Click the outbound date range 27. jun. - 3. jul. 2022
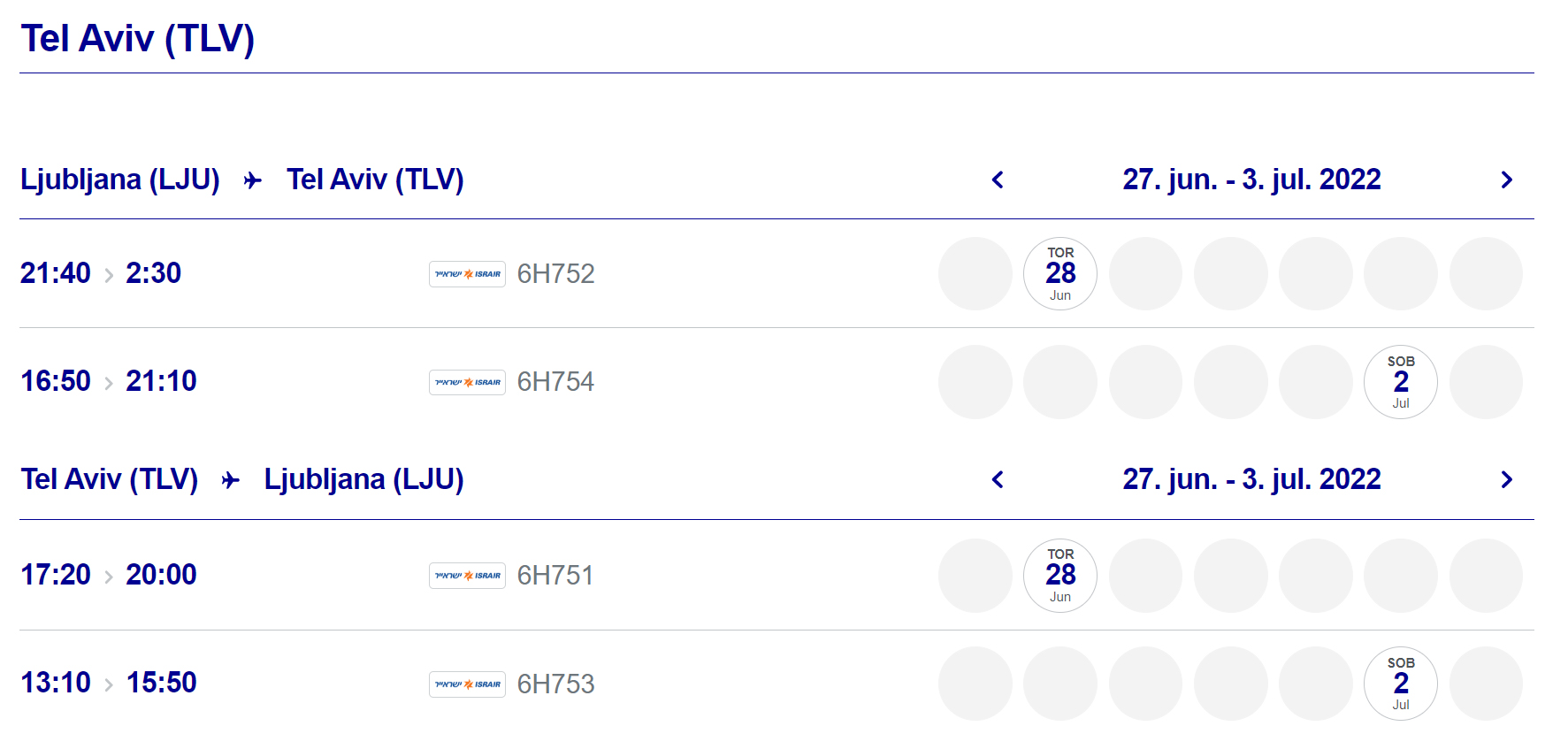1568x749 pixels. point(1251,180)
